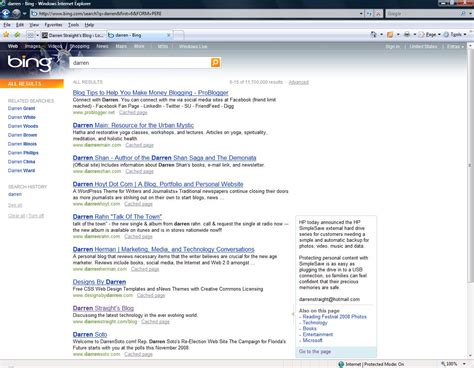Click the Print toolbar icon
This screenshot has height=368, width=474.
(x=407, y=34)
